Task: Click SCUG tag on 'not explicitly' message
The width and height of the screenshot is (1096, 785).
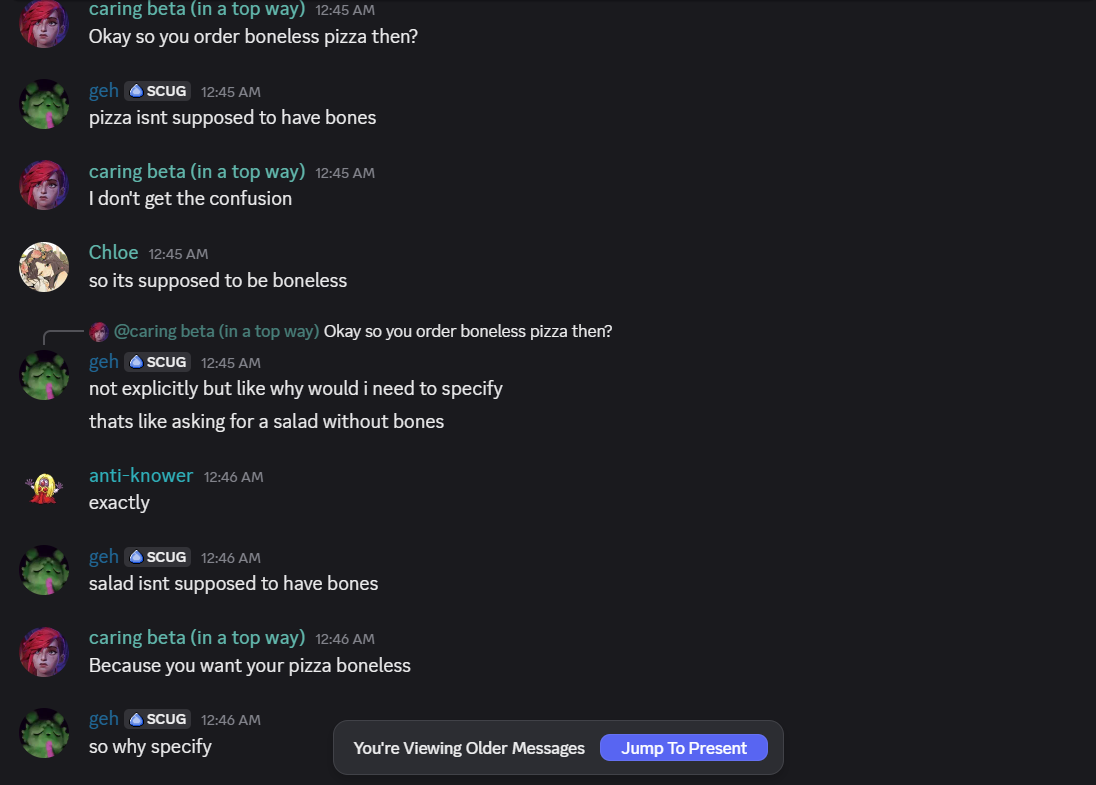Action: tap(158, 362)
